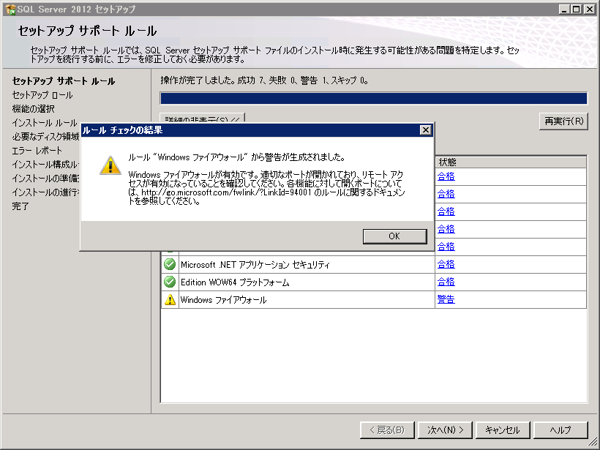Select セットアップ ロール in the sidebar
Viewport: 600px width, 450px height.
tap(42, 95)
